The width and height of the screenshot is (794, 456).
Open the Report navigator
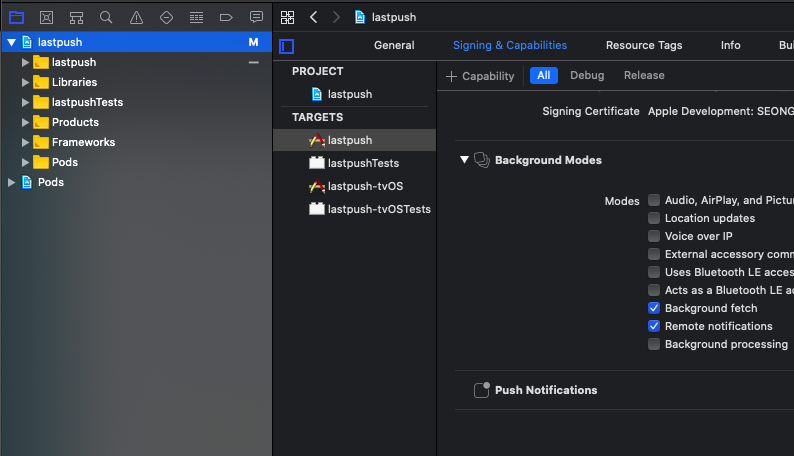[256, 18]
